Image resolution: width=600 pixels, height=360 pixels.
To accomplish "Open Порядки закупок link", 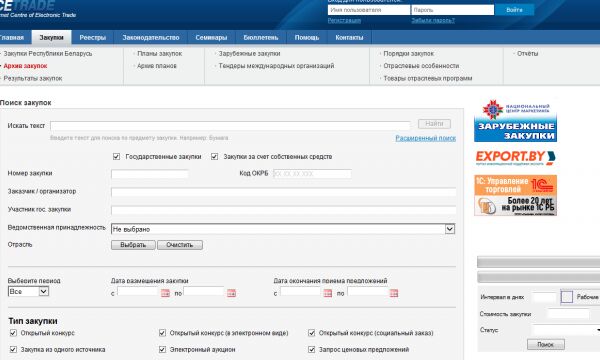I will [x=409, y=54].
